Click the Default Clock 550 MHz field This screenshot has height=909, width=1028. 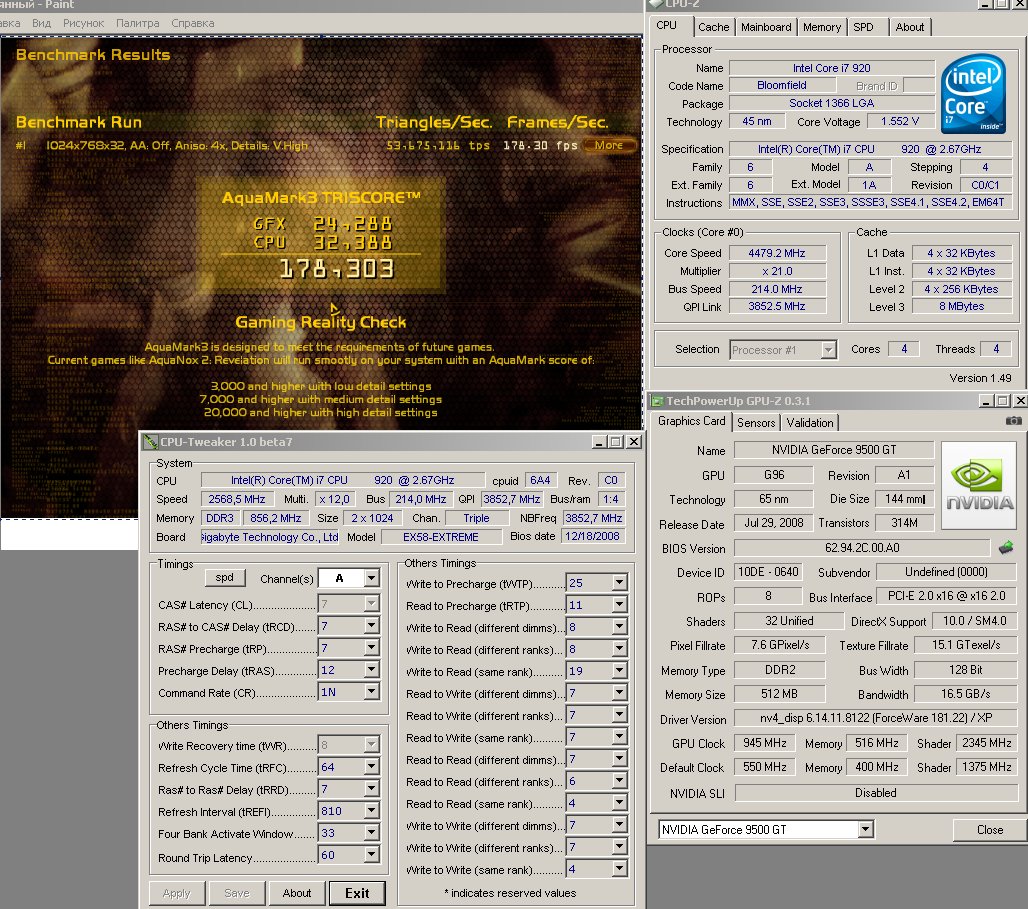click(x=764, y=767)
